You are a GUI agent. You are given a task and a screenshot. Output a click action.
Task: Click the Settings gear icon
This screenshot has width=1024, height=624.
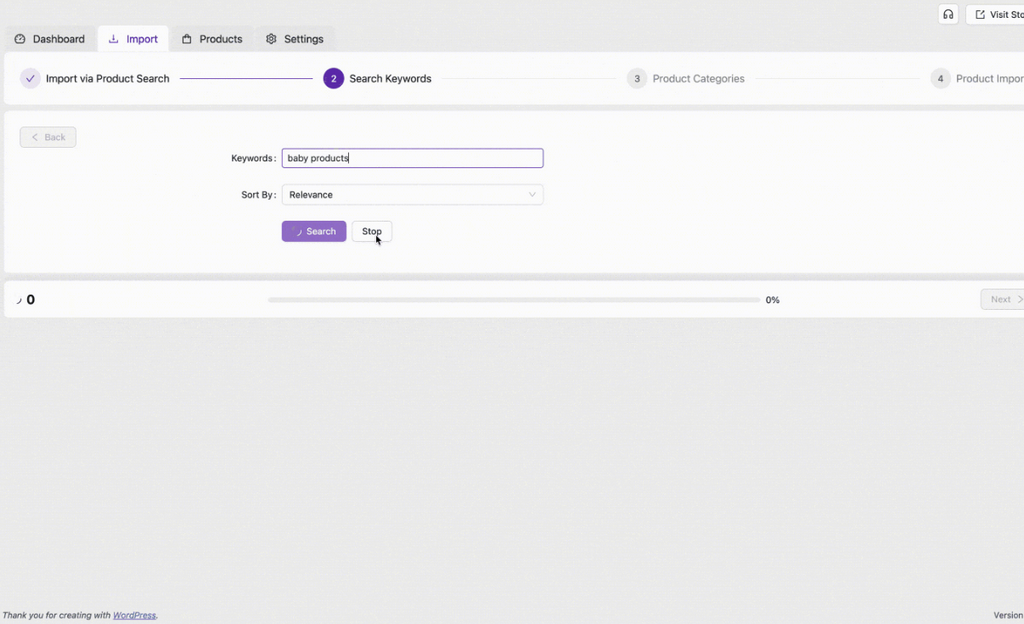271,39
